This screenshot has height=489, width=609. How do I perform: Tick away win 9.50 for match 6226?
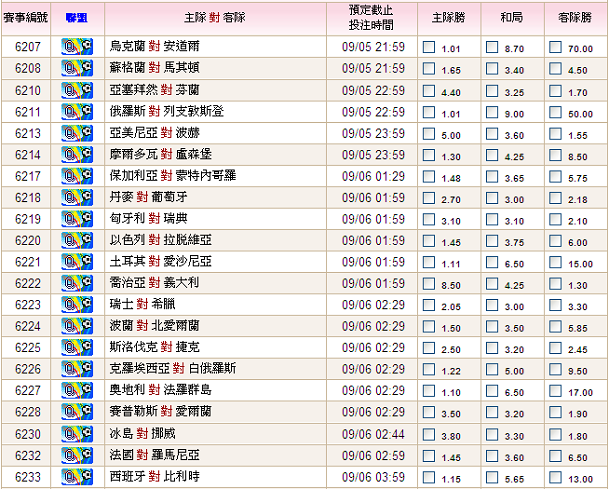pos(555,369)
